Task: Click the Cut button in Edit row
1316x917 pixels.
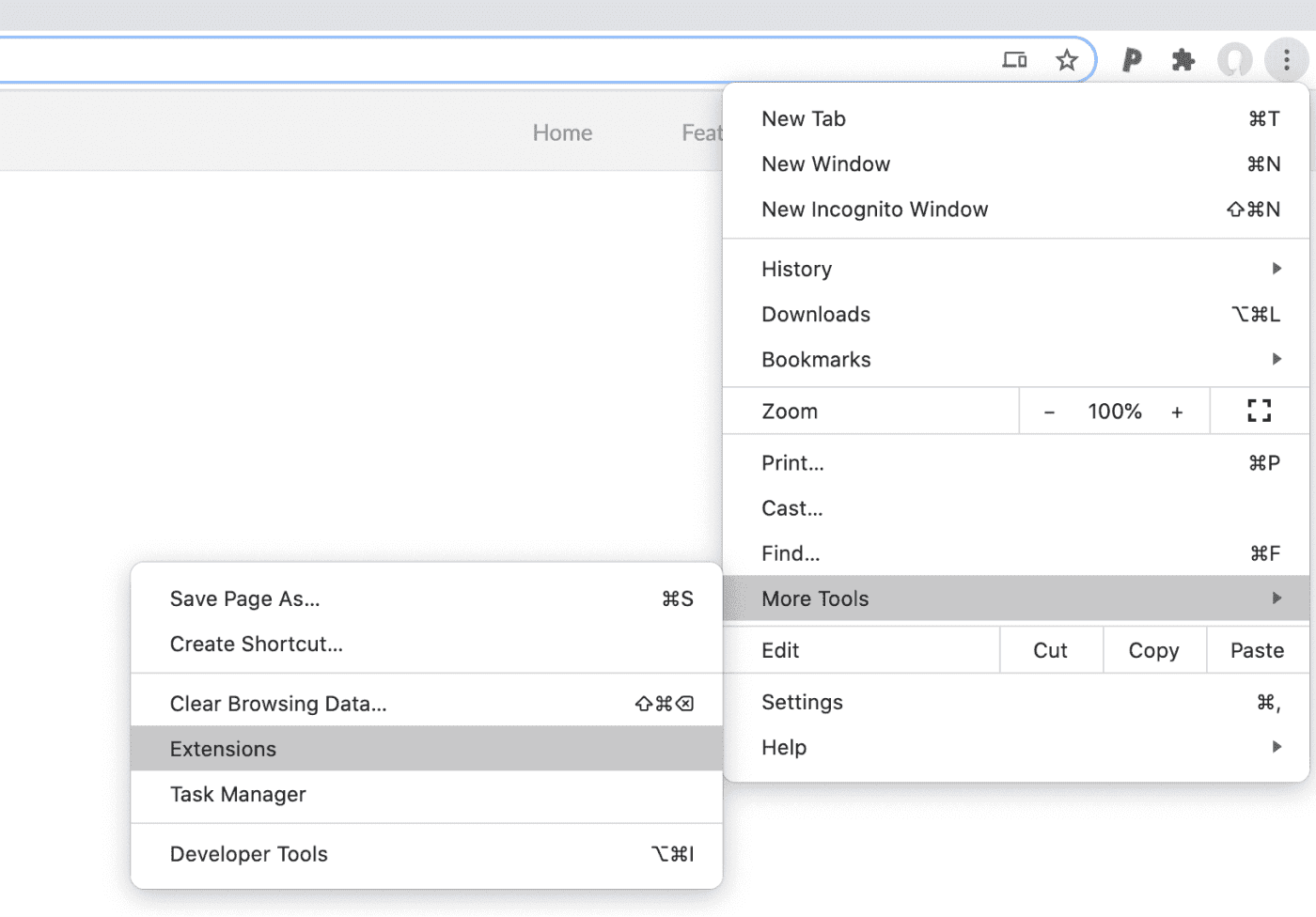Action: (x=1050, y=650)
